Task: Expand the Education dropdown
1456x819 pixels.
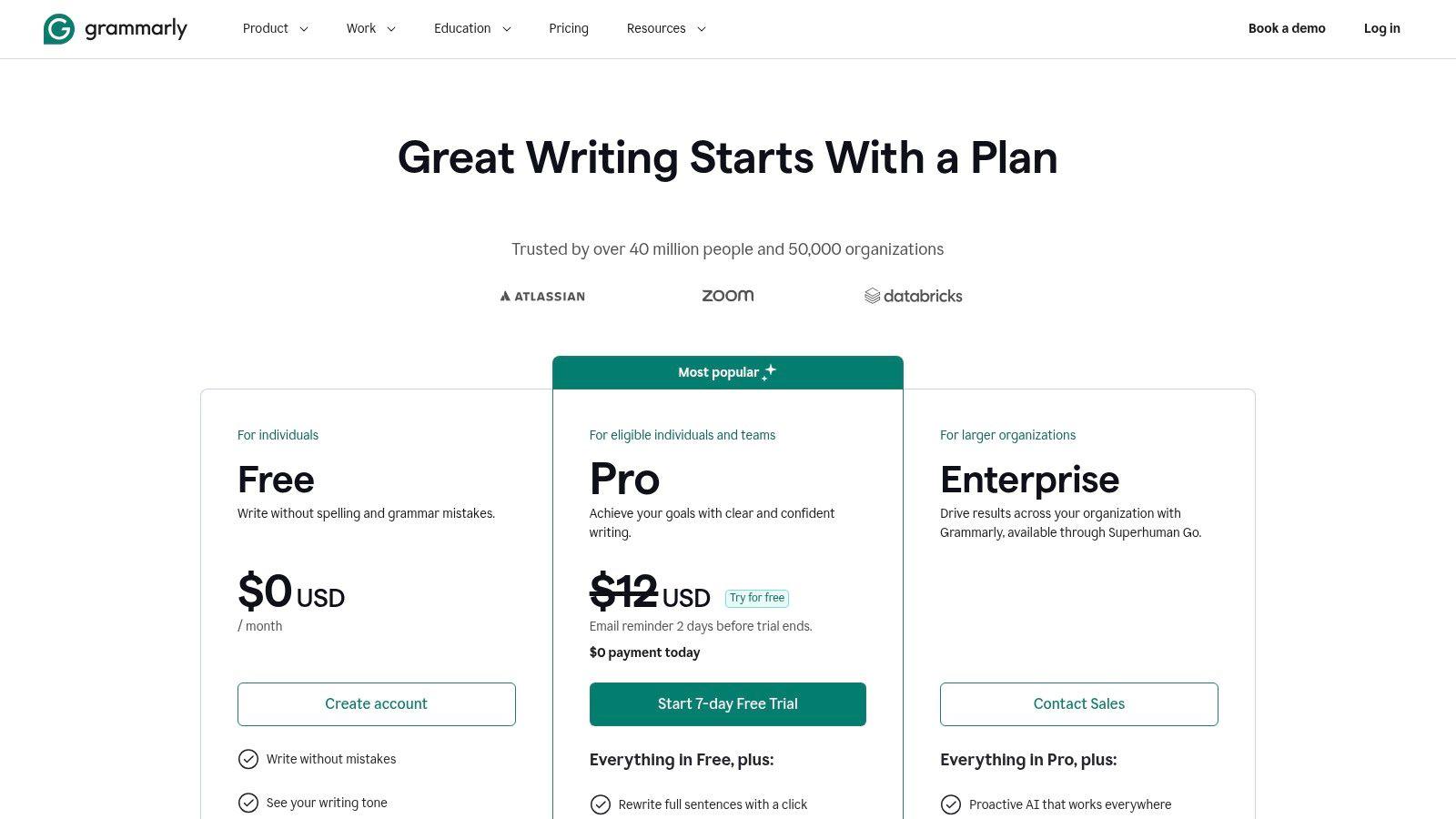Action: coord(472,28)
